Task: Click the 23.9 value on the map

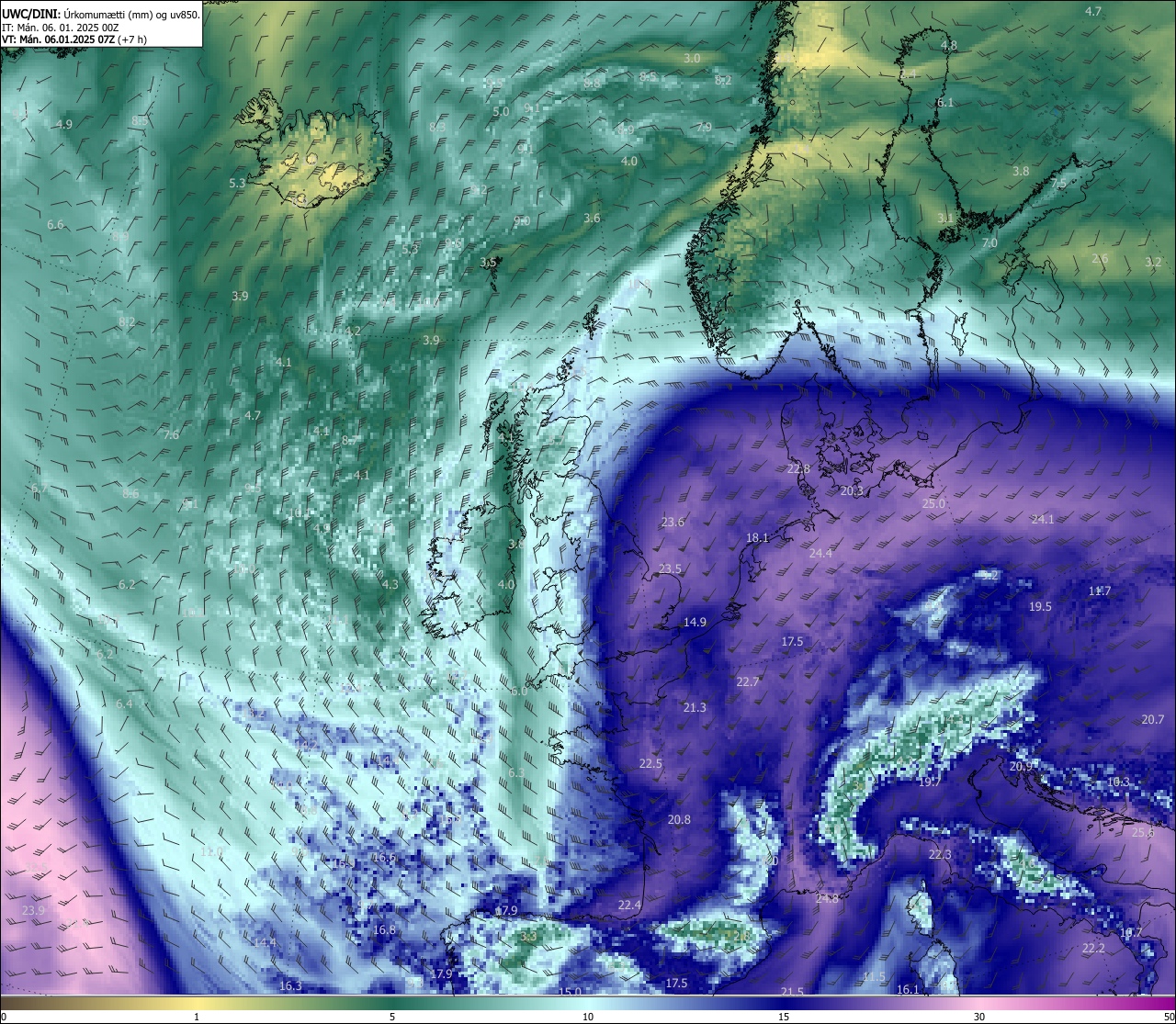Action: (33, 910)
